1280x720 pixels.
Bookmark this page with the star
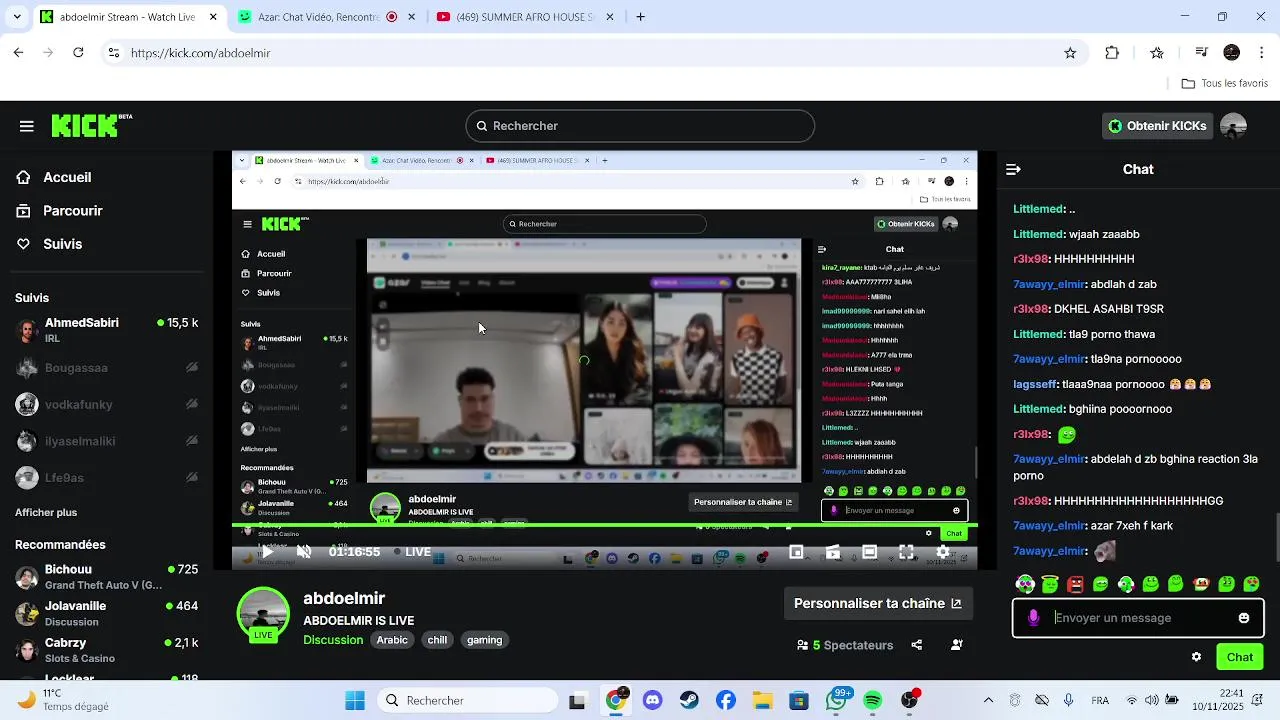click(x=1070, y=53)
